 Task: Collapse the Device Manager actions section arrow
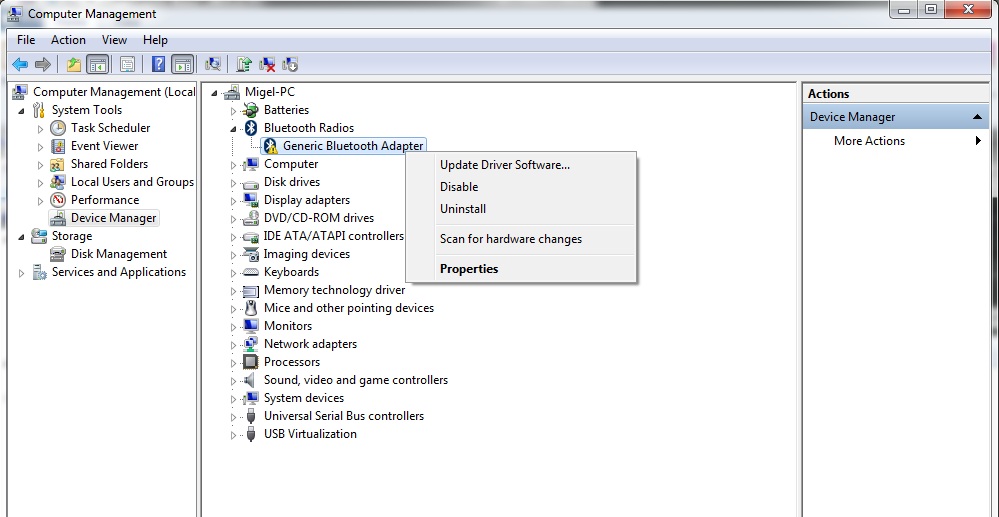click(977, 117)
